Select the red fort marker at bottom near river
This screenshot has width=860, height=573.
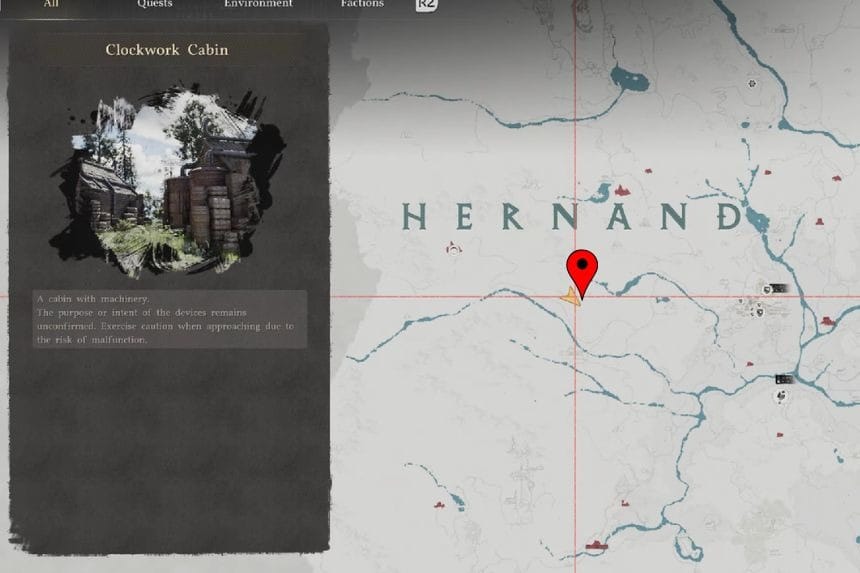tap(597, 544)
